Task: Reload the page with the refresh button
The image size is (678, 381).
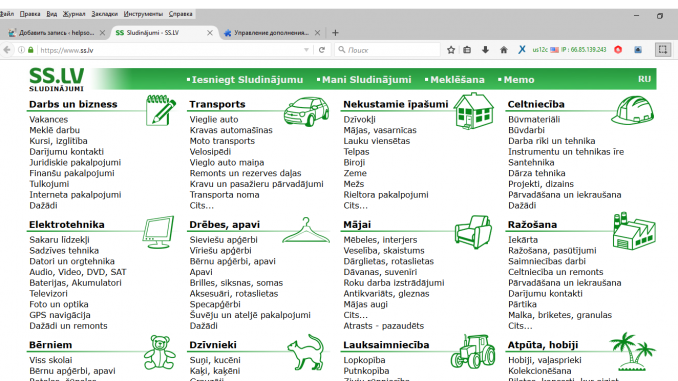Action: click(322, 50)
